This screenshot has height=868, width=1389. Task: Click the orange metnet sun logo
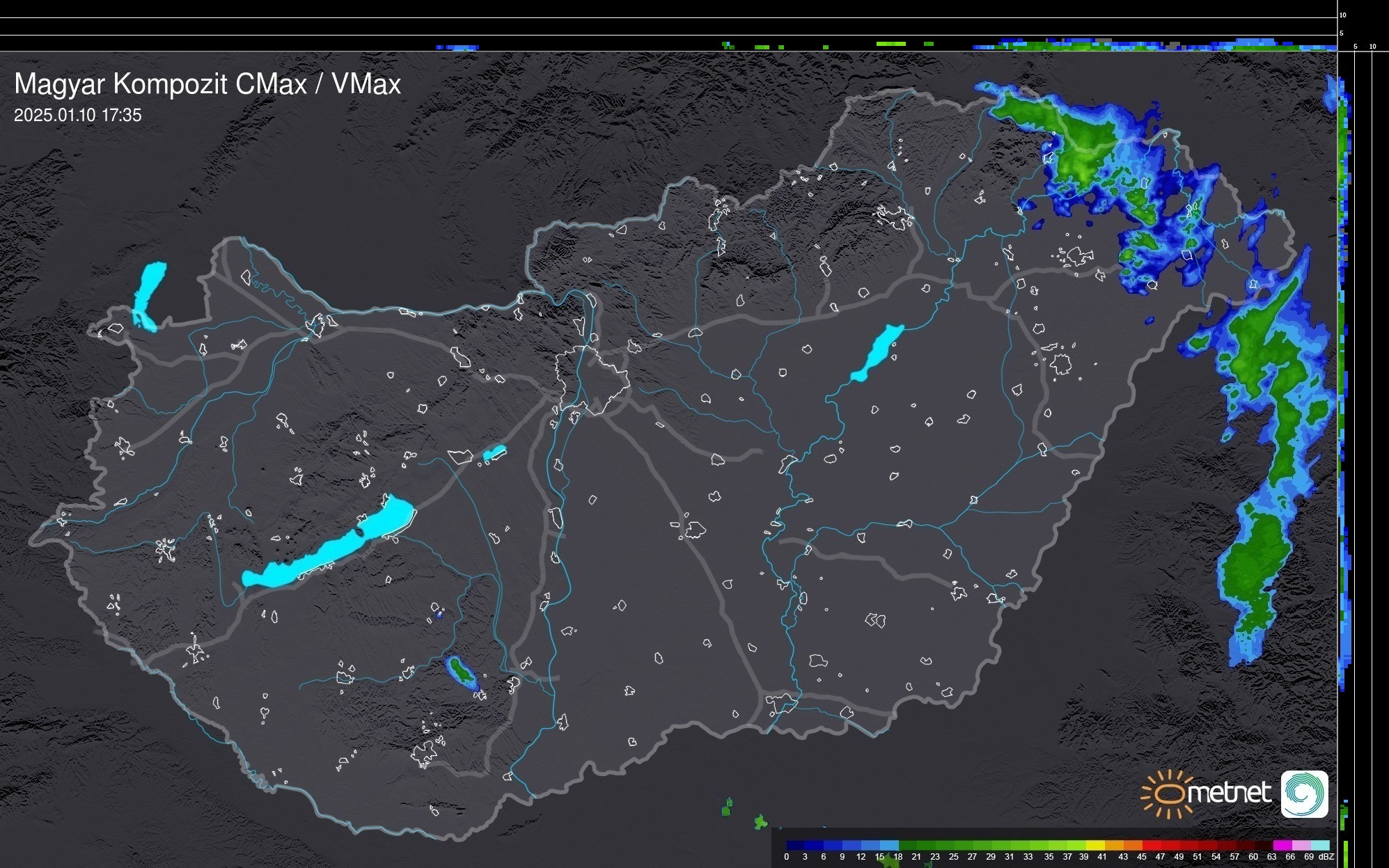point(1168,794)
